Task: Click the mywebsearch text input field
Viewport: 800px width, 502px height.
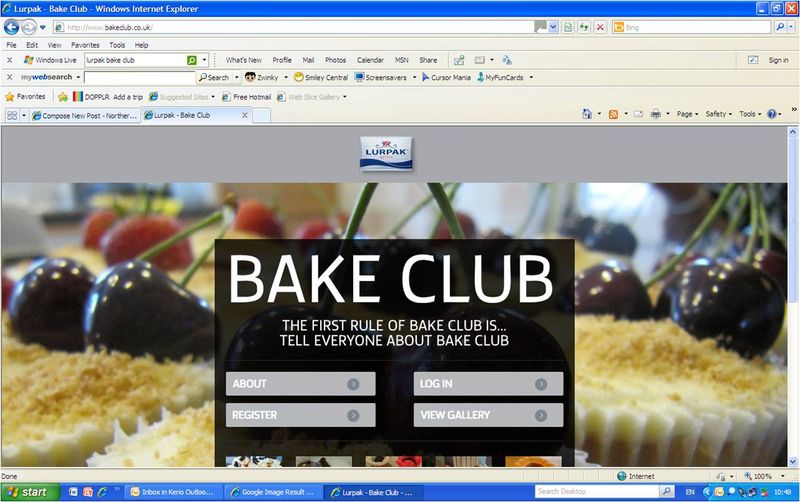Action: (x=139, y=78)
